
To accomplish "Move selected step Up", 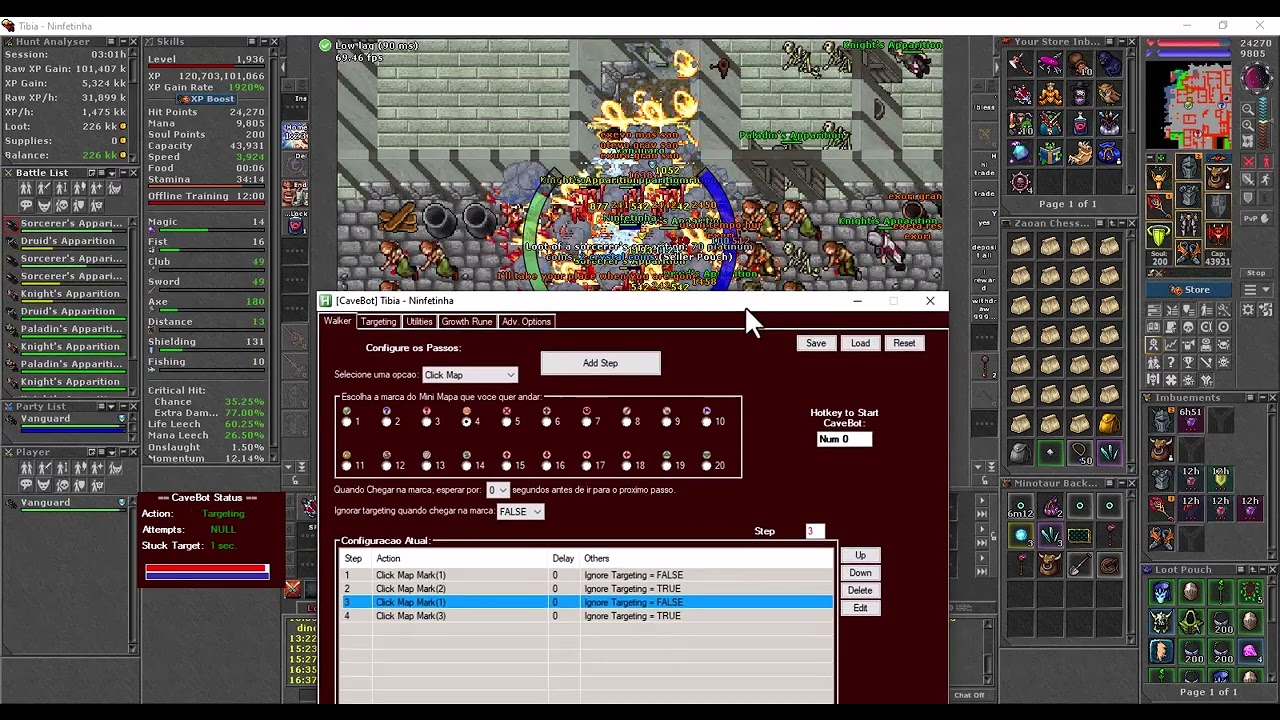I will [860, 555].
